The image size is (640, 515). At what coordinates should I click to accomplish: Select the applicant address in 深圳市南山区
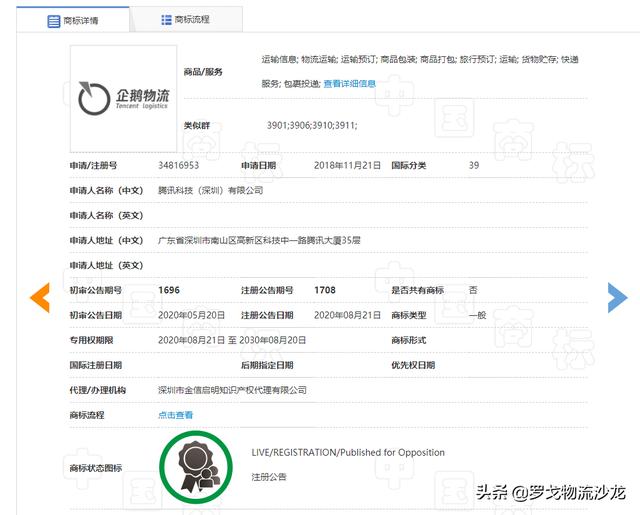tap(259, 240)
